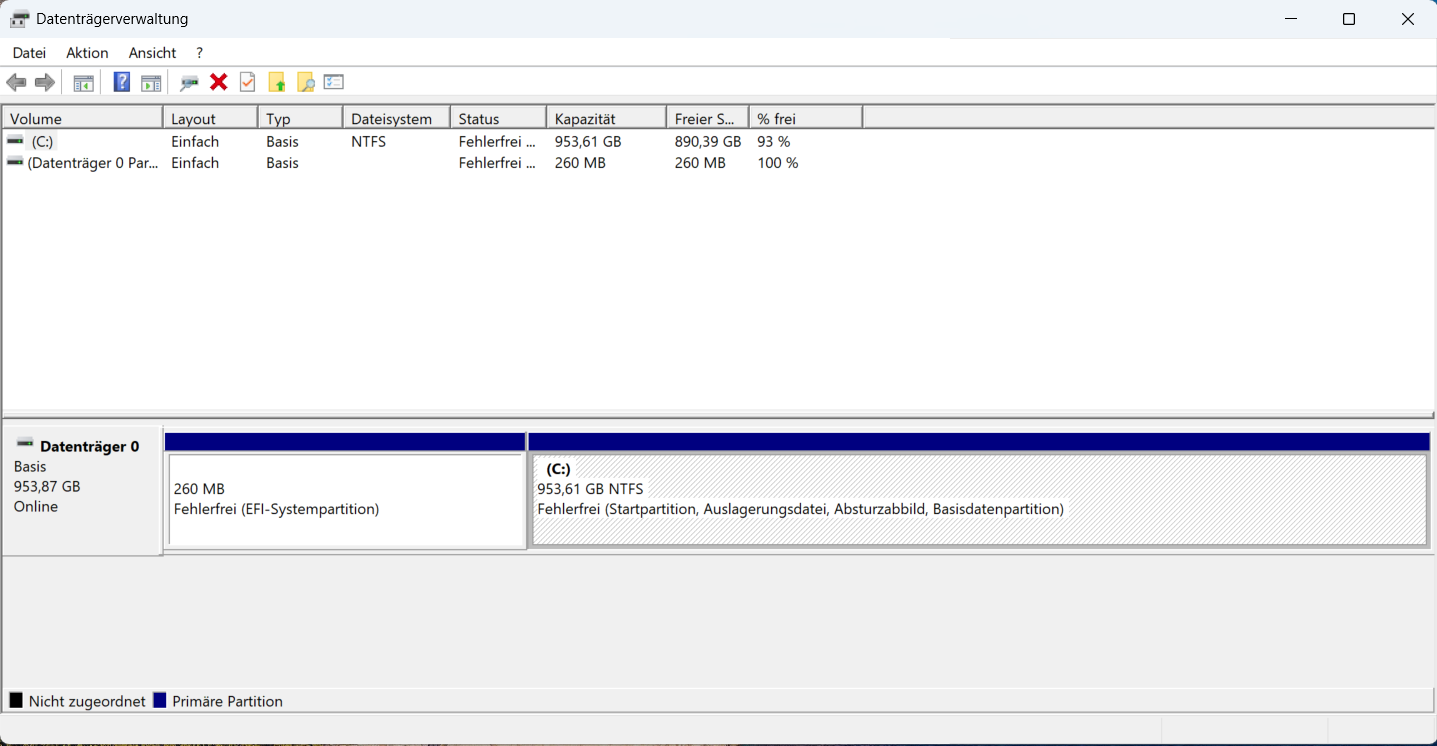Open the Aktion menu
The width and height of the screenshot is (1437, 746).
(x=87, y=52)
